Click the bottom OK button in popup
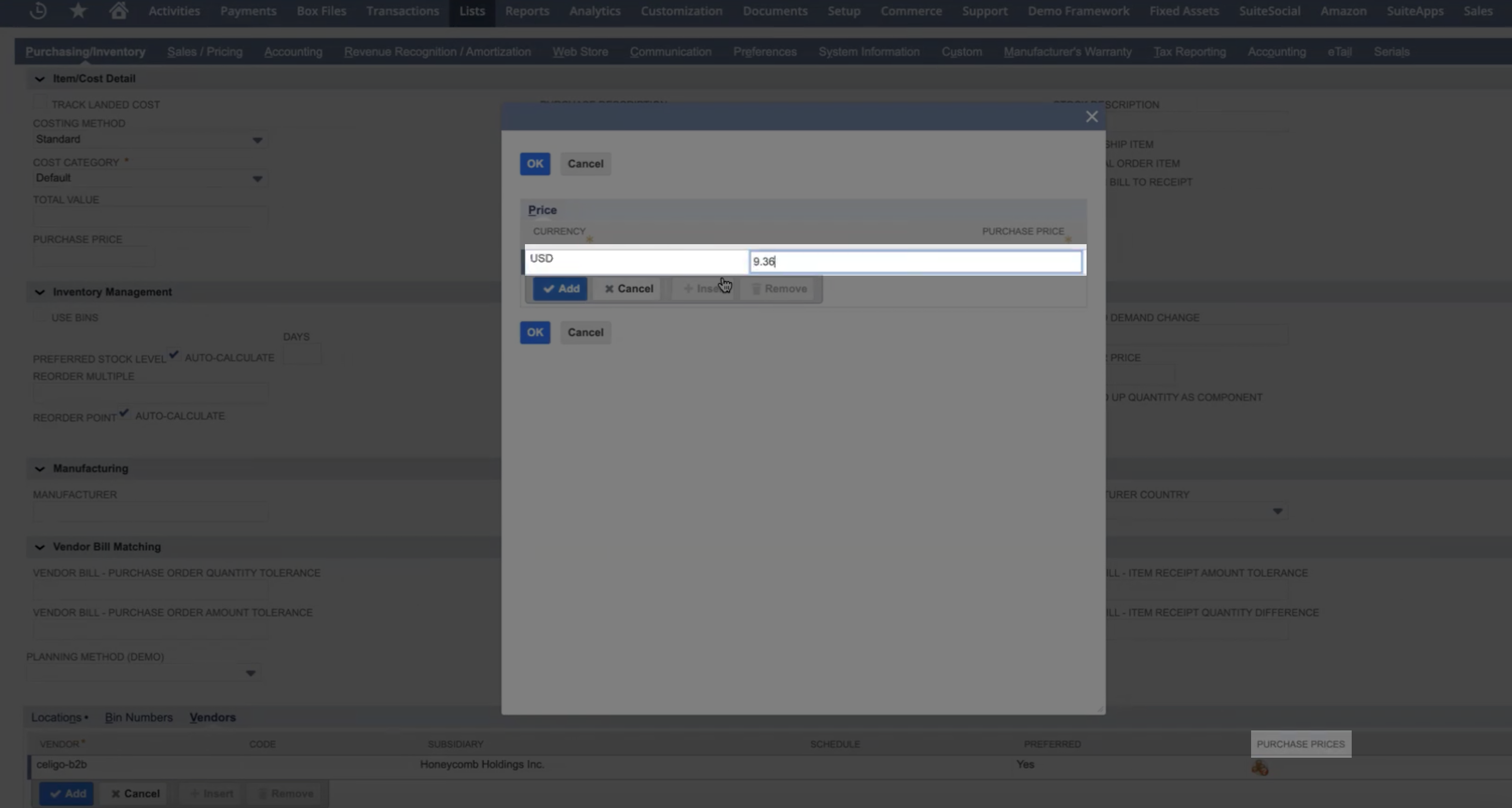 [535, 332]
